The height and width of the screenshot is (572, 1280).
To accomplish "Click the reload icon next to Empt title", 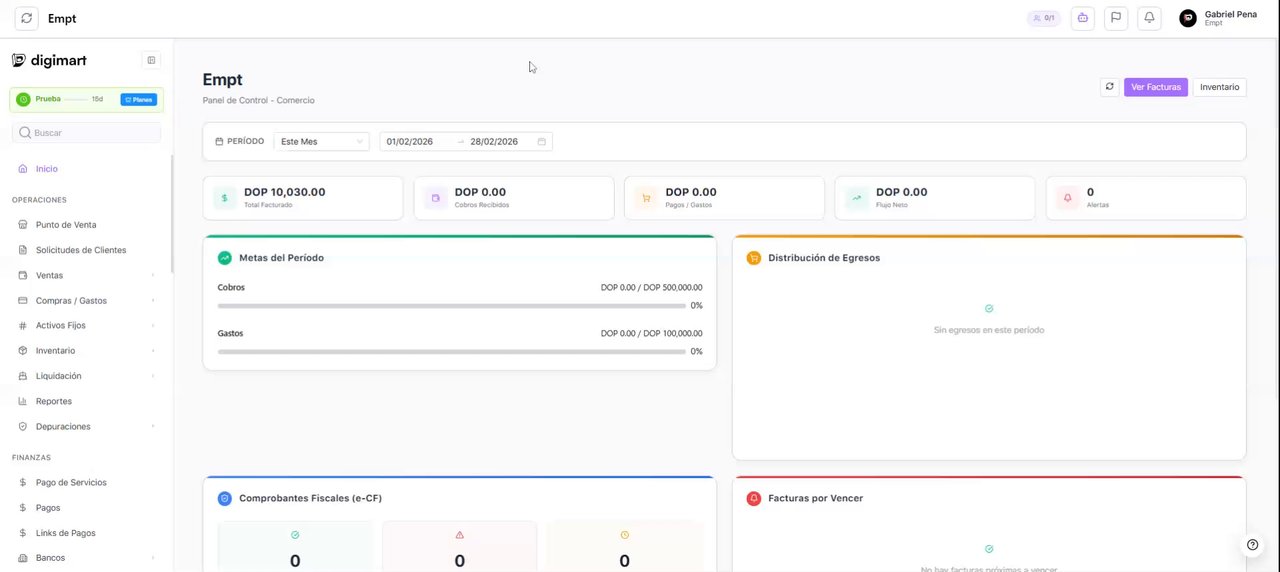I will click(x=26, y=18).
